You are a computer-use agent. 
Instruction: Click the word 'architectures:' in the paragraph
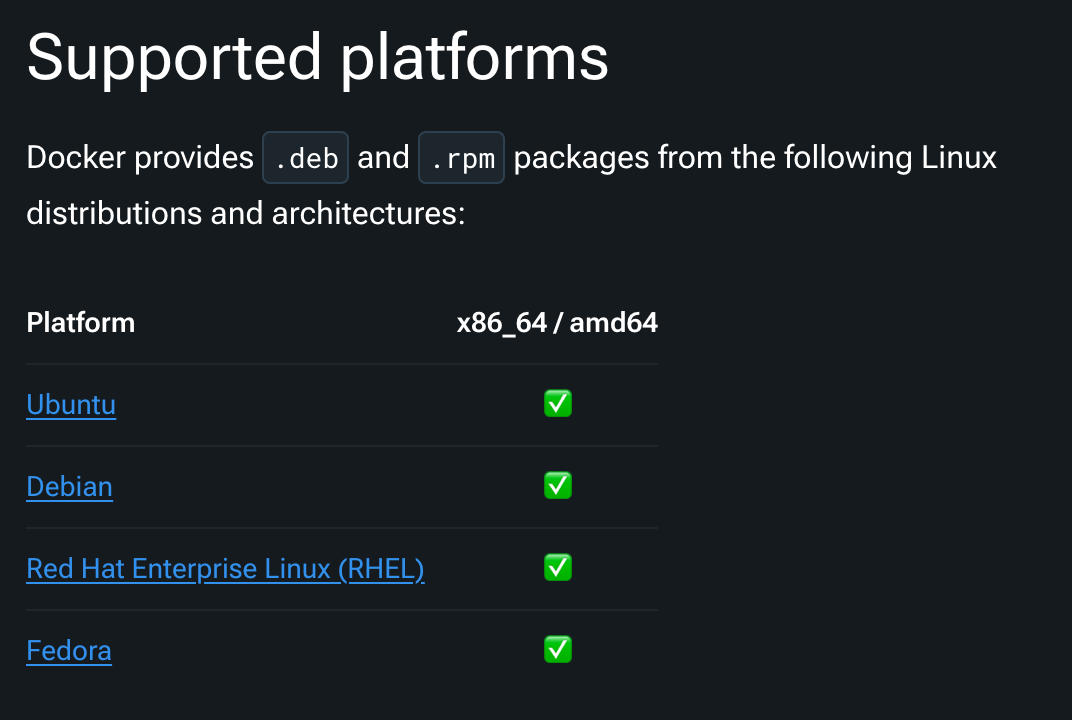click(368, 213)
